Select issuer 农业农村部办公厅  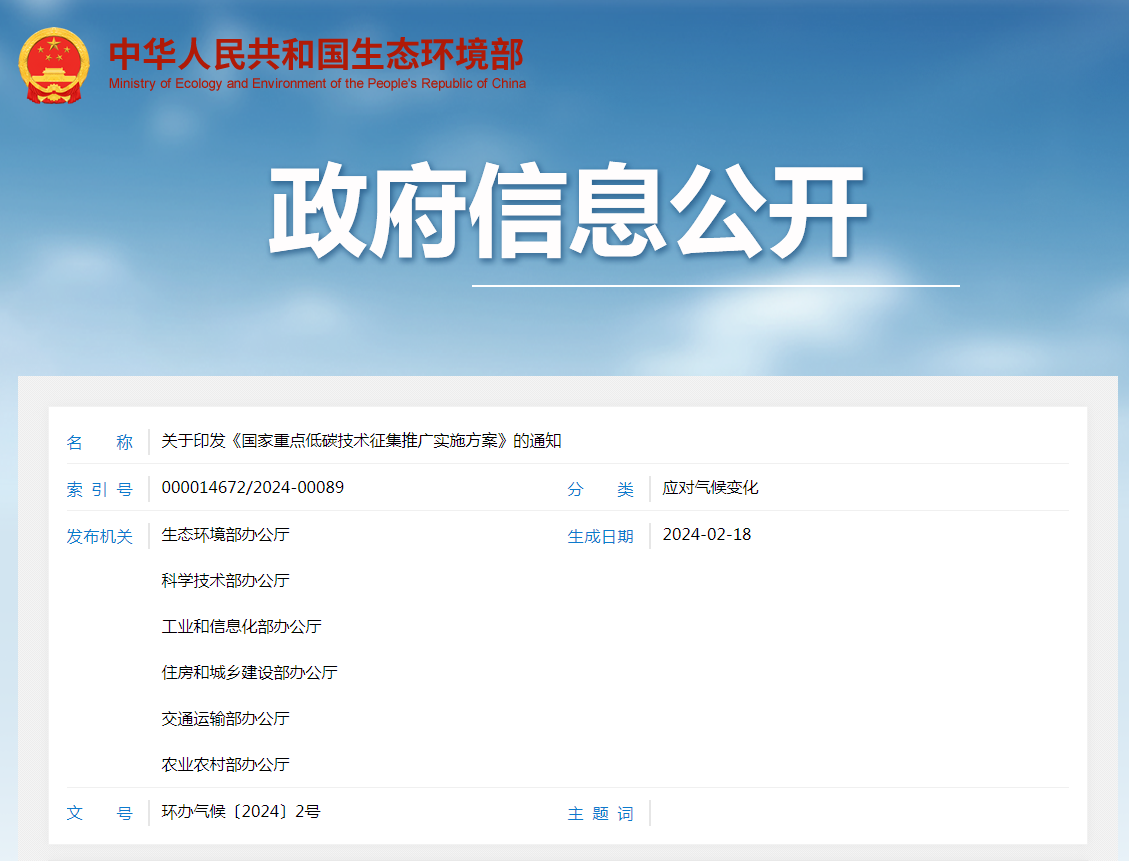coord(225,765)
